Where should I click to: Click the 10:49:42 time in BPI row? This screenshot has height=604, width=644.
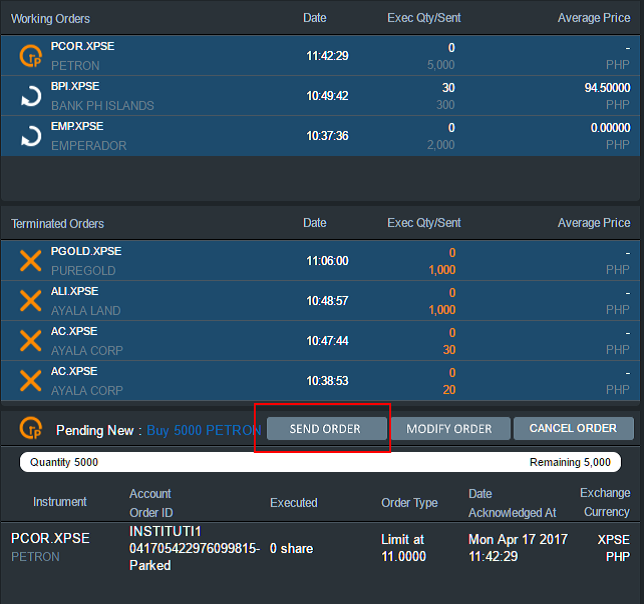327,96
